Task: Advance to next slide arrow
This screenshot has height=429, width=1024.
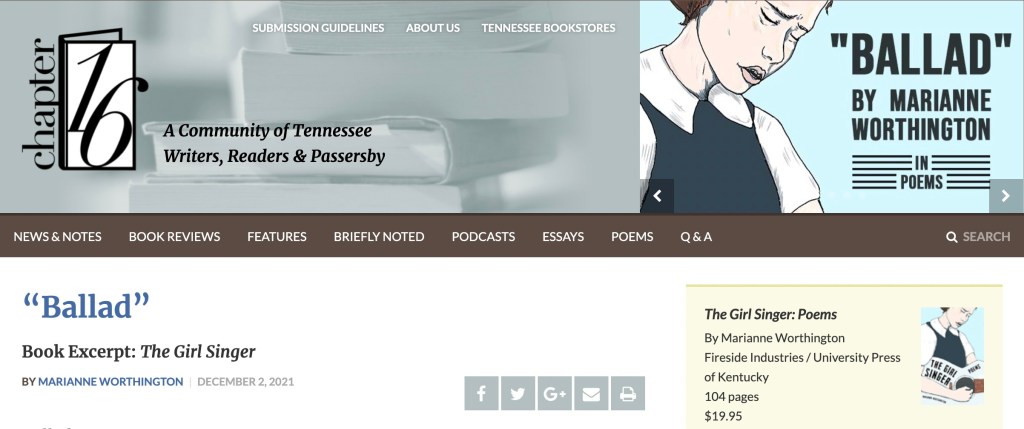Action: pyautogui.click(x=1006, y=196)
